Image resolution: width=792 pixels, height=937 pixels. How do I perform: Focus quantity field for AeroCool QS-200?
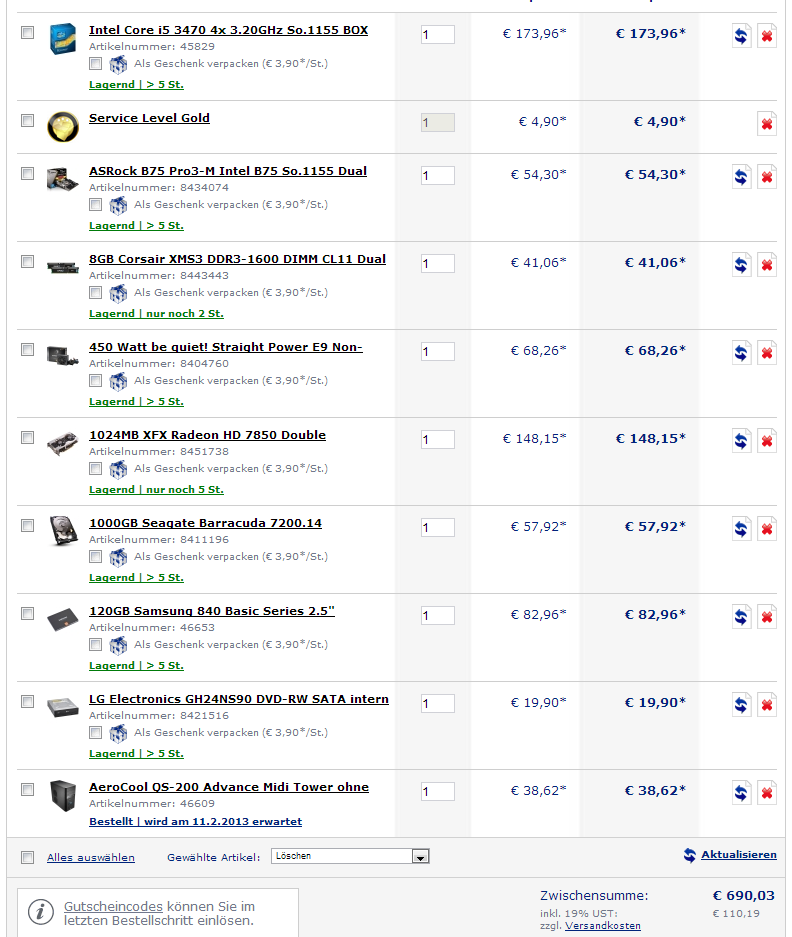click(438, 791)
